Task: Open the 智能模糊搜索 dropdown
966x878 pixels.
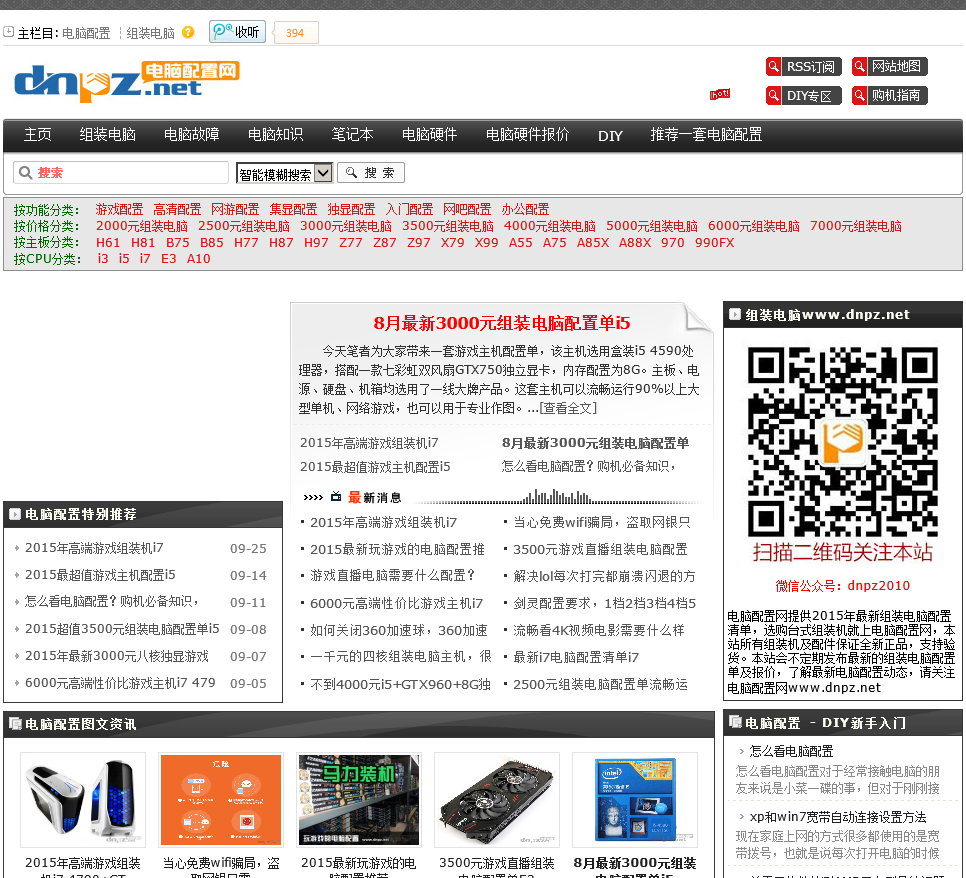Action: coord(285,173)
